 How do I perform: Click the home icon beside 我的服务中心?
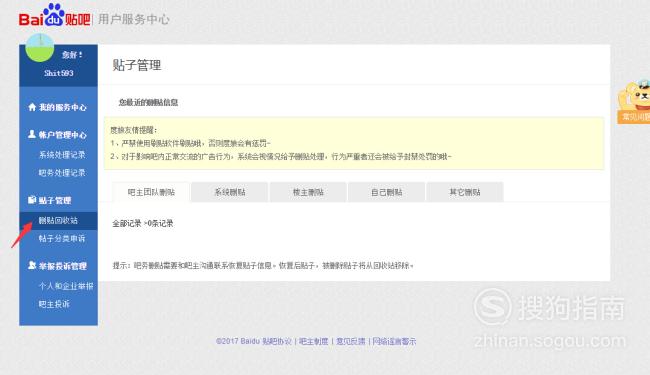32,107
